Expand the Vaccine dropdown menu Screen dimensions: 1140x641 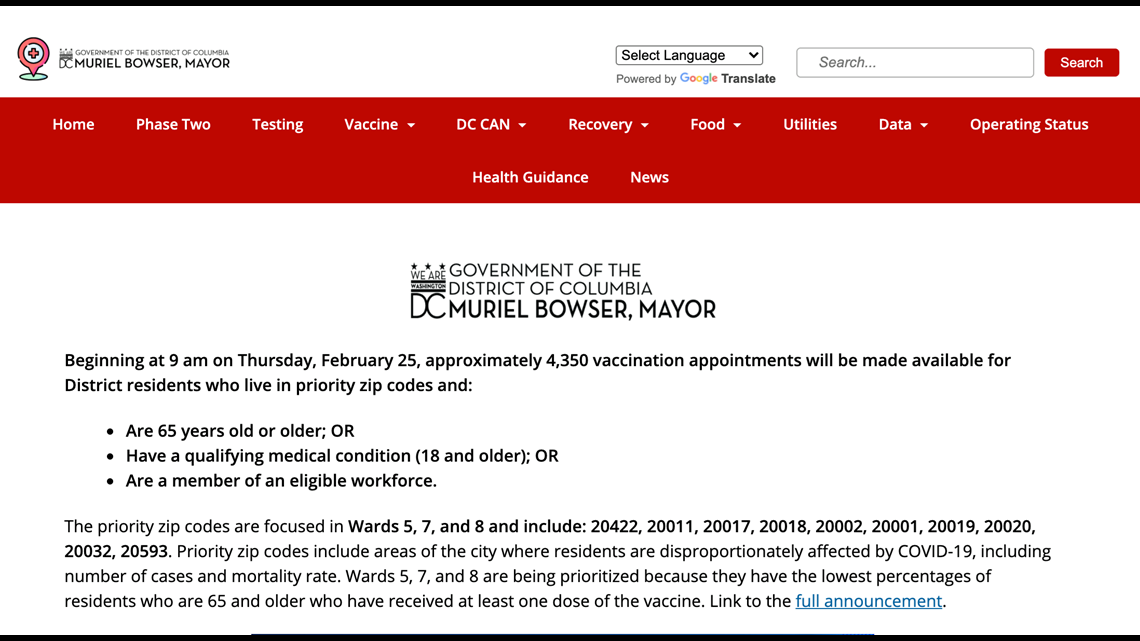click(x=380, y=124)
